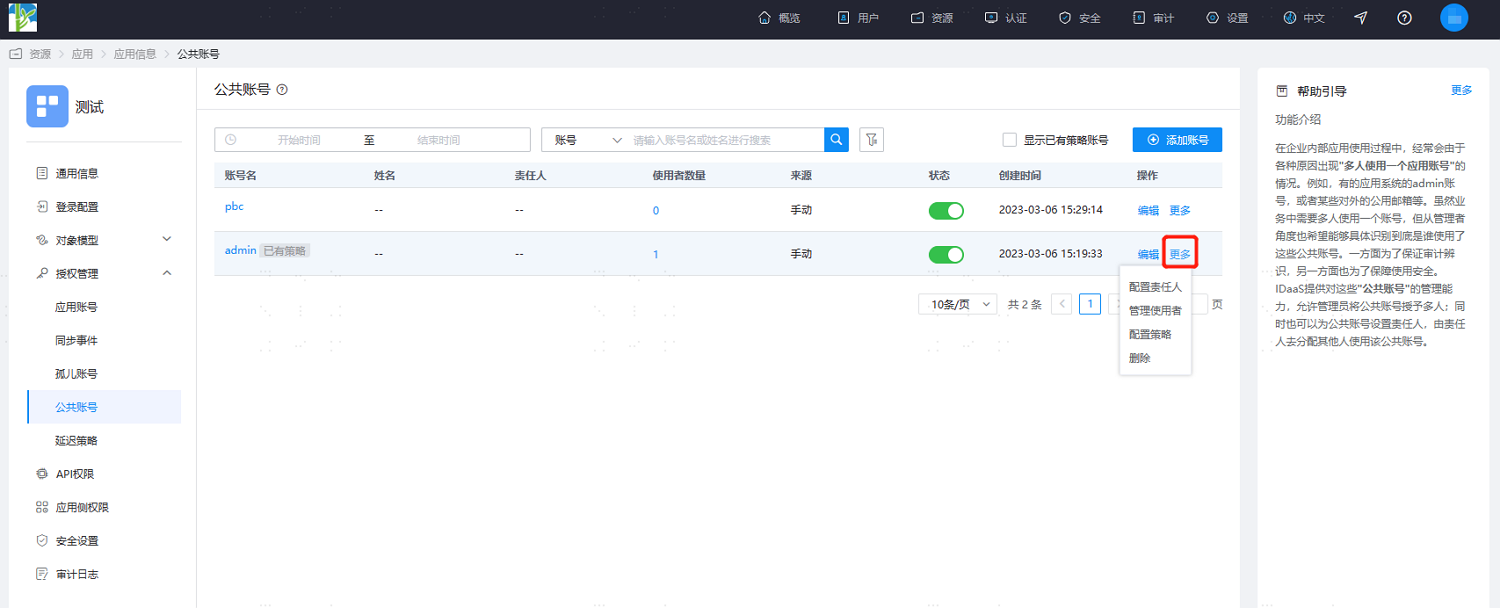Click the blue magnifier search button
The height and width of the screenshot is (608, 1500).
pos(836,140)
